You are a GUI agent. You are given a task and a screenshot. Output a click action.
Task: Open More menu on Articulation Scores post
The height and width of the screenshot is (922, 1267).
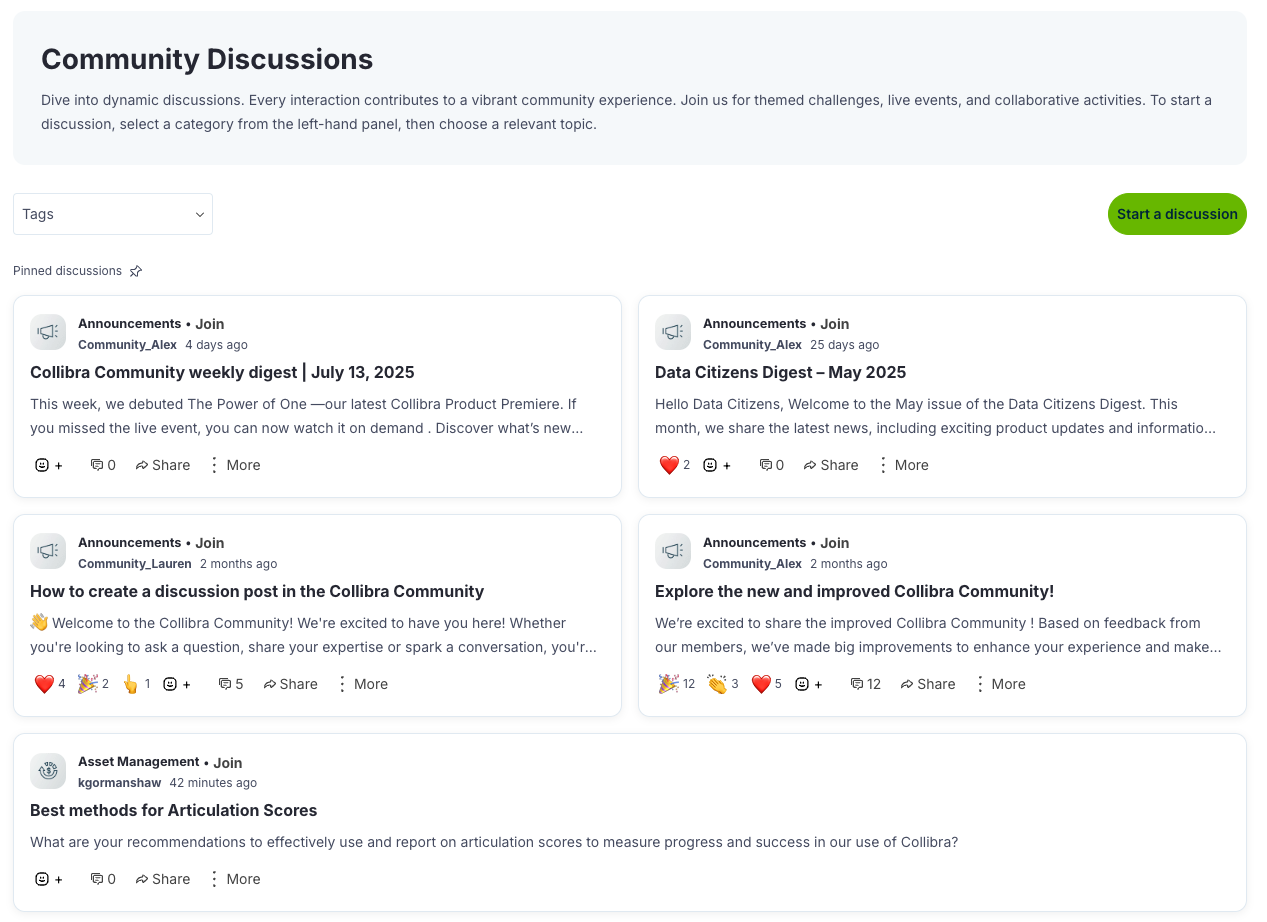tap(234, 879)
